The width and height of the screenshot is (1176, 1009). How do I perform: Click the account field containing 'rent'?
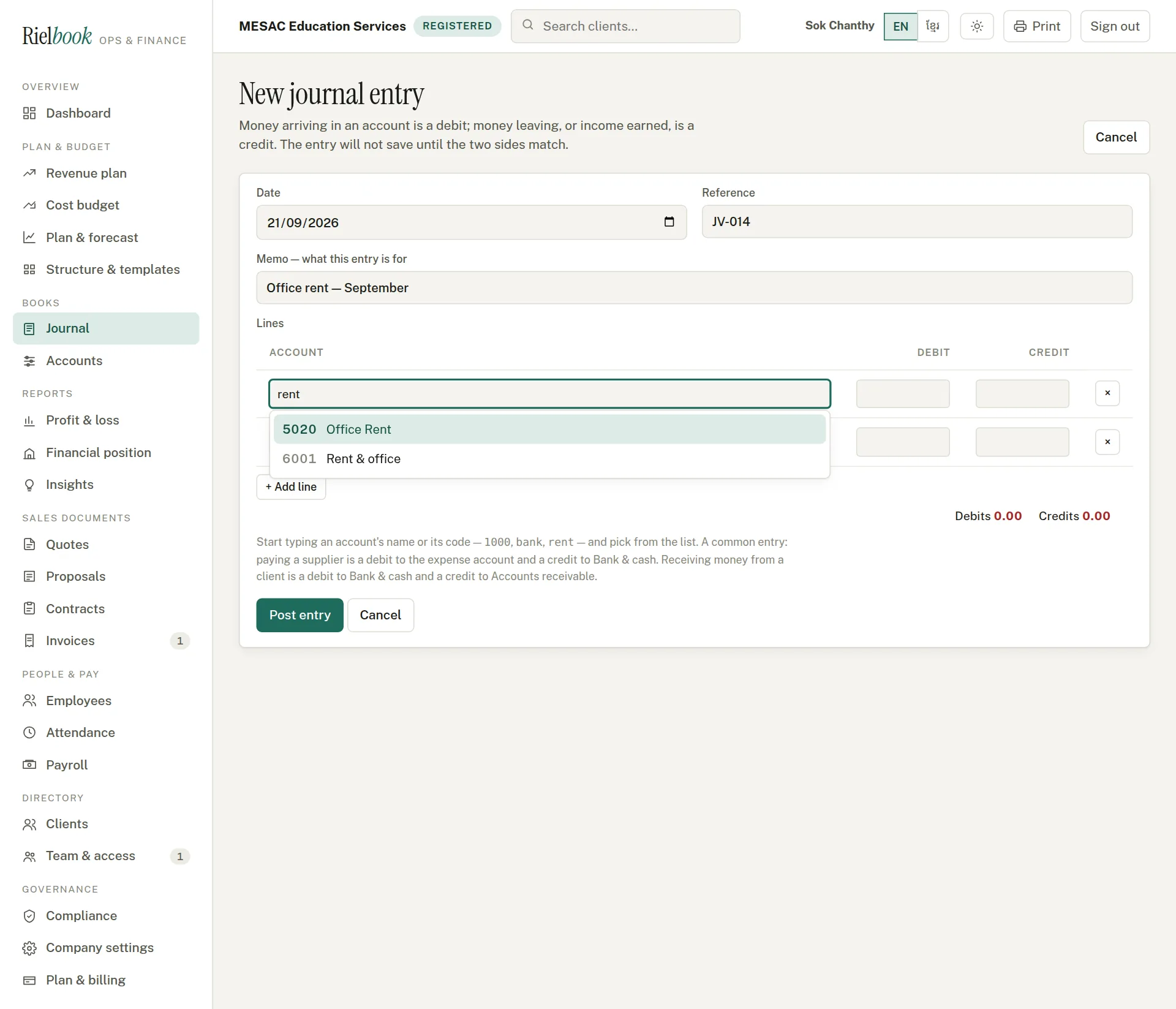coord(549,394)
